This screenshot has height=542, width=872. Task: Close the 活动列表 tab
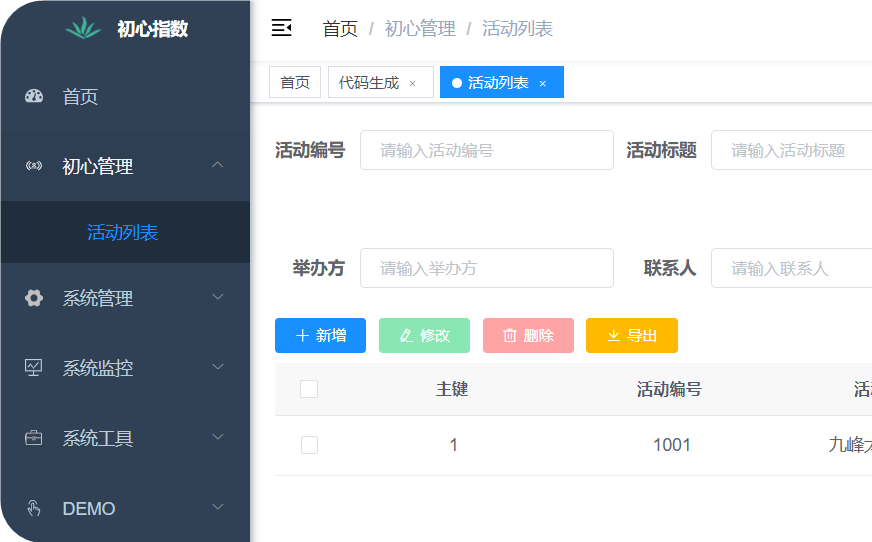[542, 83]
